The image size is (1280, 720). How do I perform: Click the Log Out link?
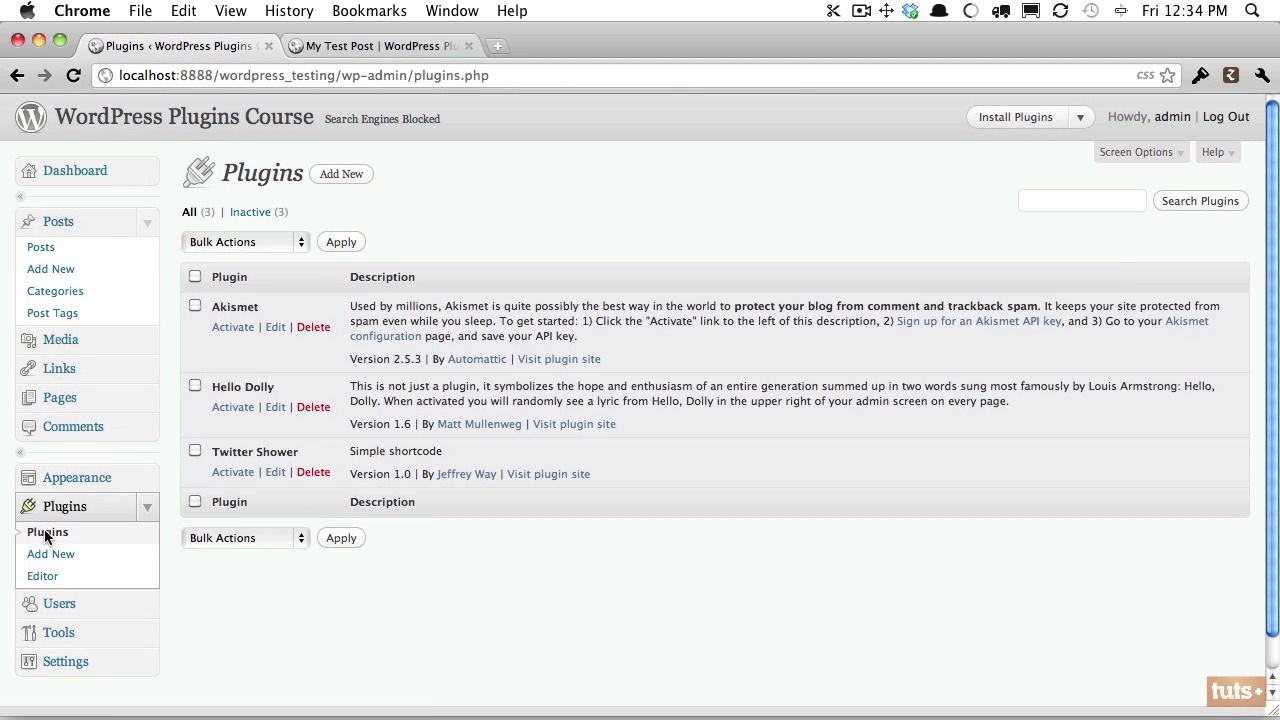[1226, 117]
